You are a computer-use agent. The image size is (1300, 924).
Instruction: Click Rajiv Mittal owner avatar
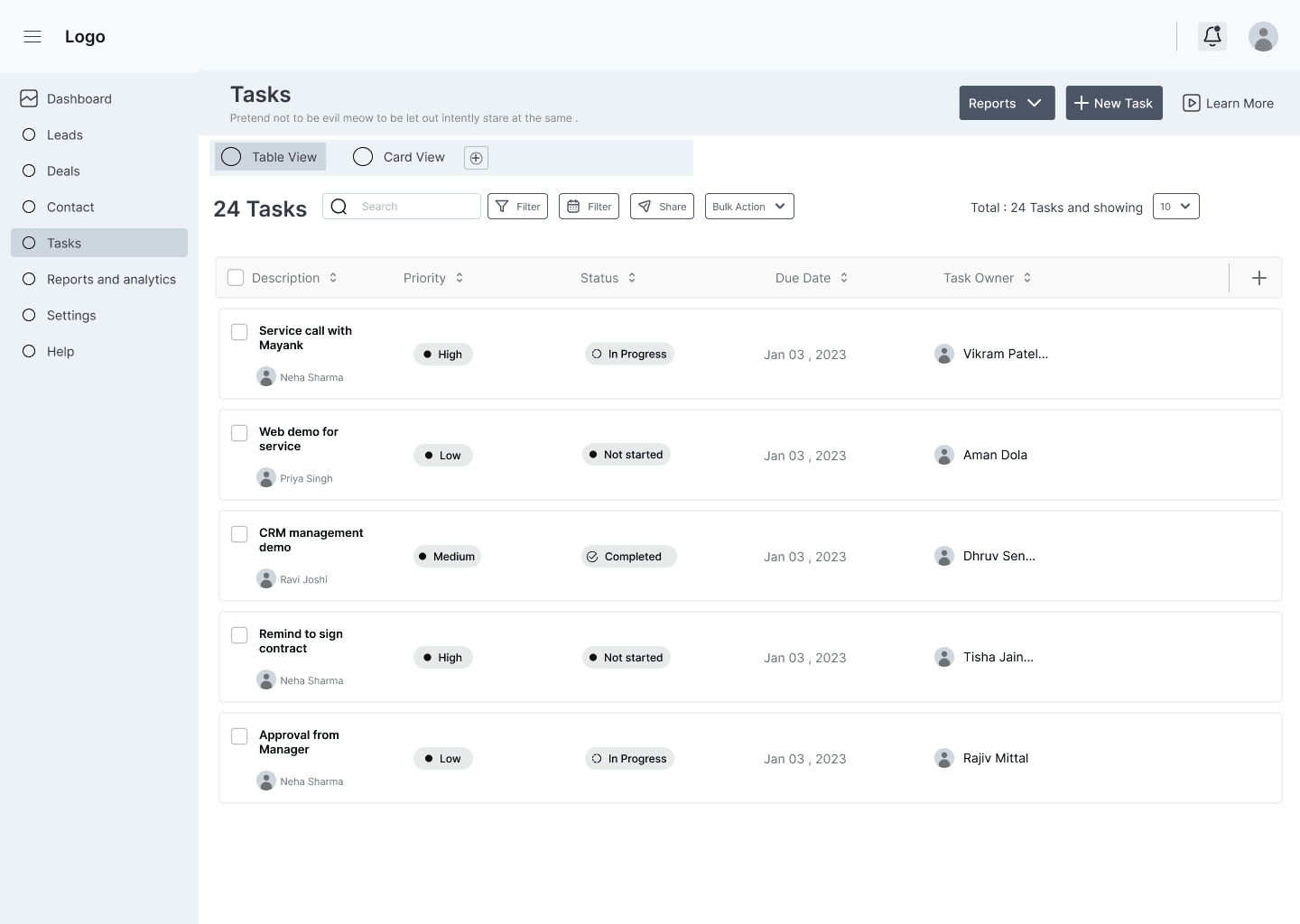tap(944, 758)
